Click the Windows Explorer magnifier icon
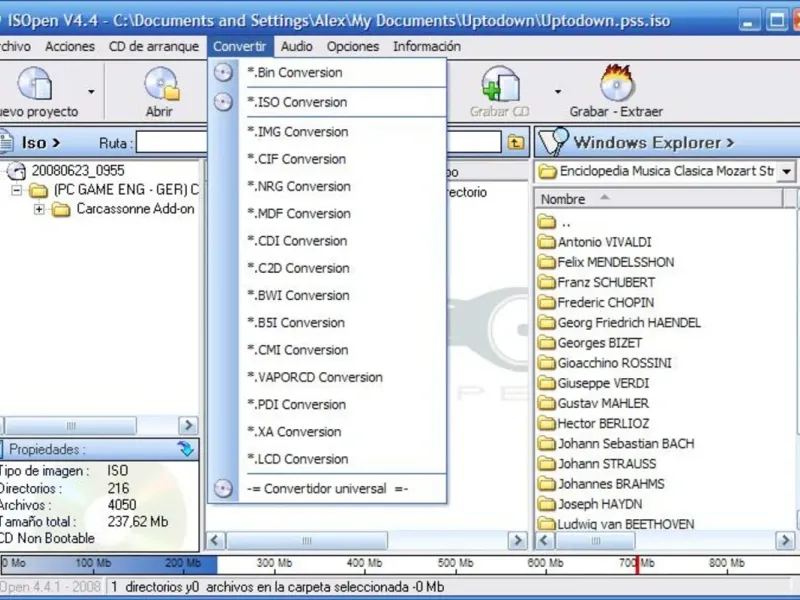The height and width of the screenshot is (600, 800). click(554, 141)
